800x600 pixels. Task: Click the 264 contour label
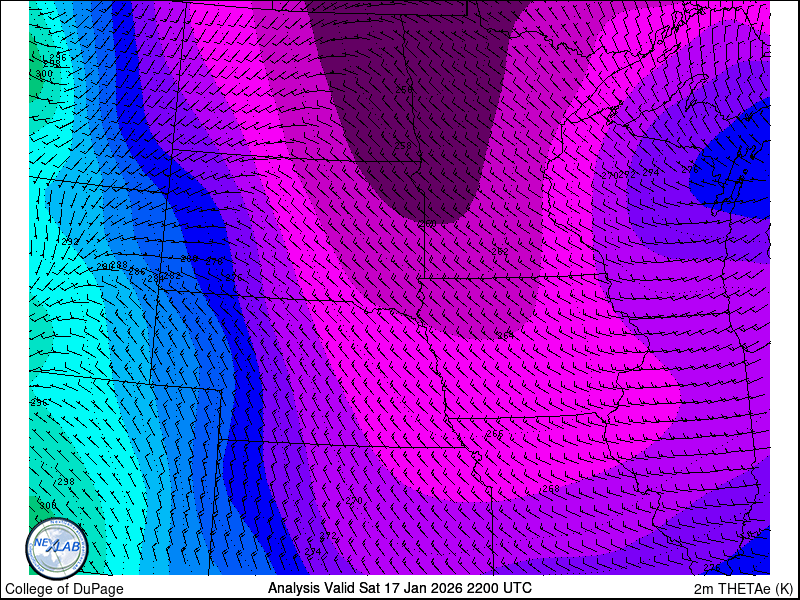click(505, 336)
